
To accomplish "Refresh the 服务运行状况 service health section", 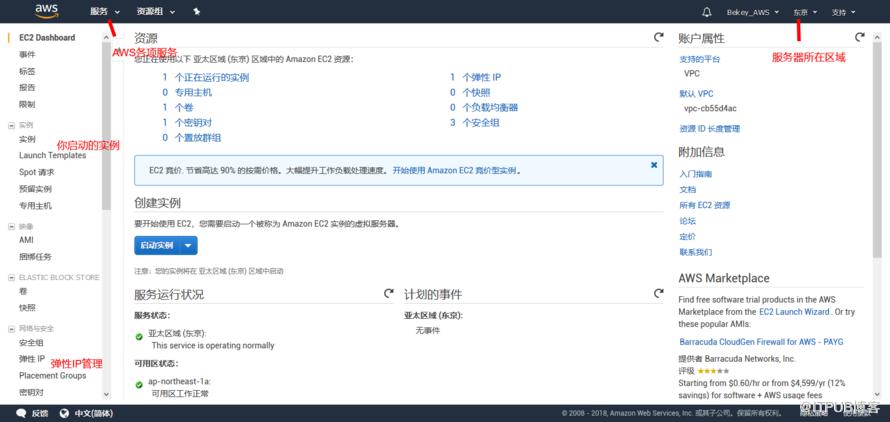I will pos(388,293).
